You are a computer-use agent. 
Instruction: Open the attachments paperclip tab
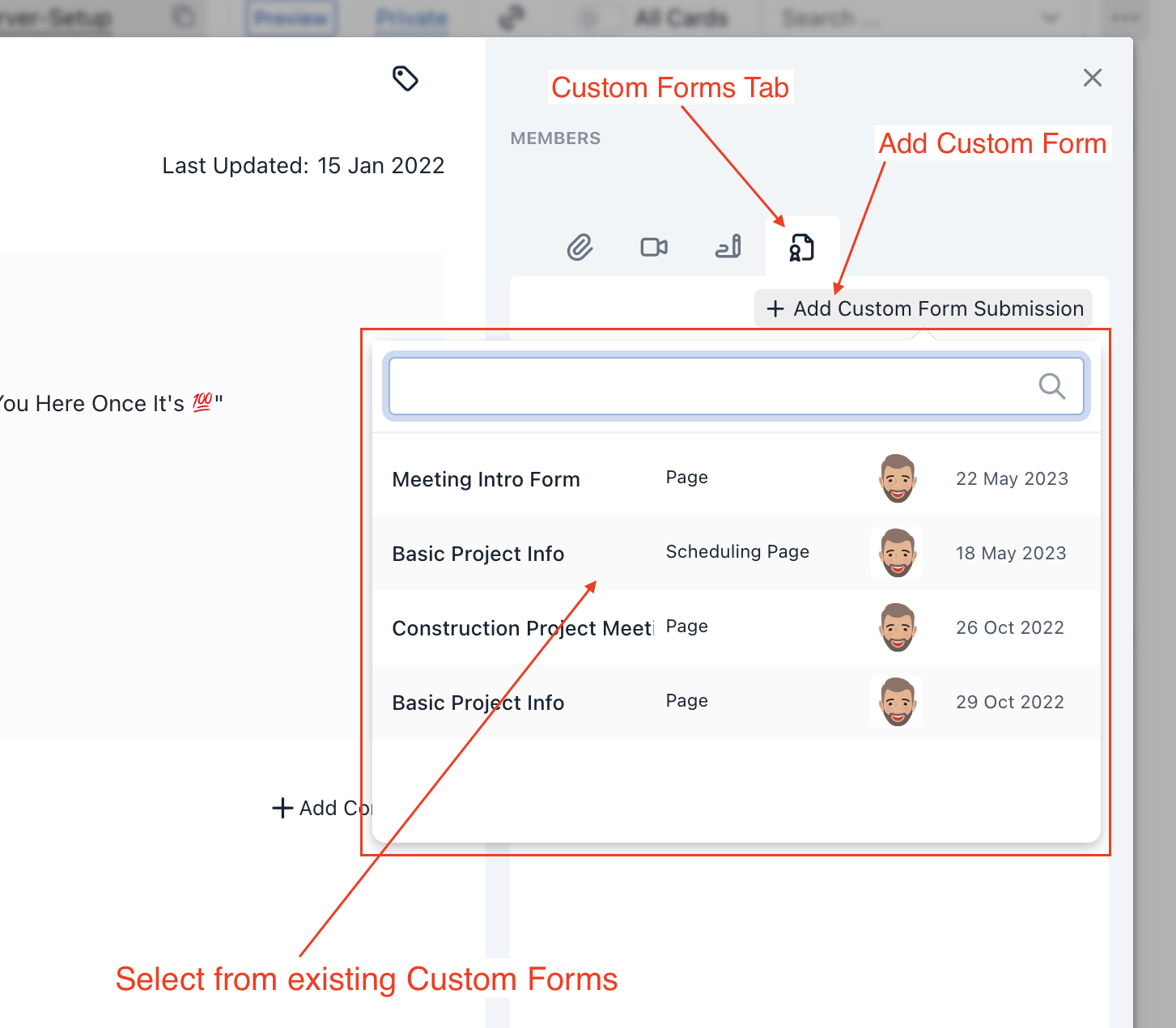point(580,247)
